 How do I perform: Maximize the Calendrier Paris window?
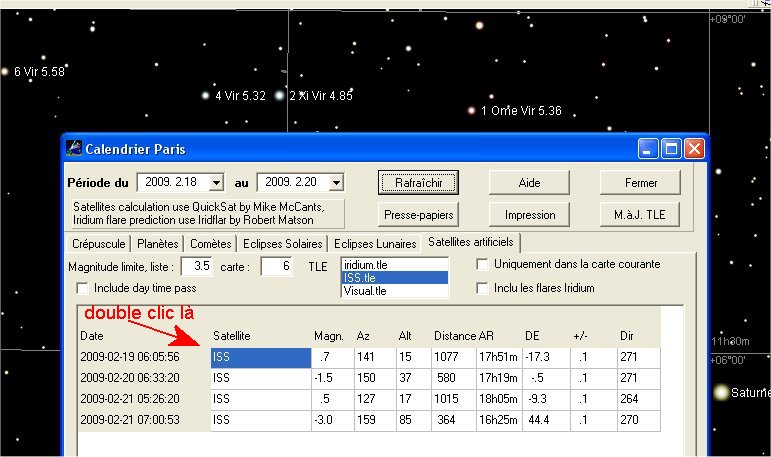(x=671, y=149)
